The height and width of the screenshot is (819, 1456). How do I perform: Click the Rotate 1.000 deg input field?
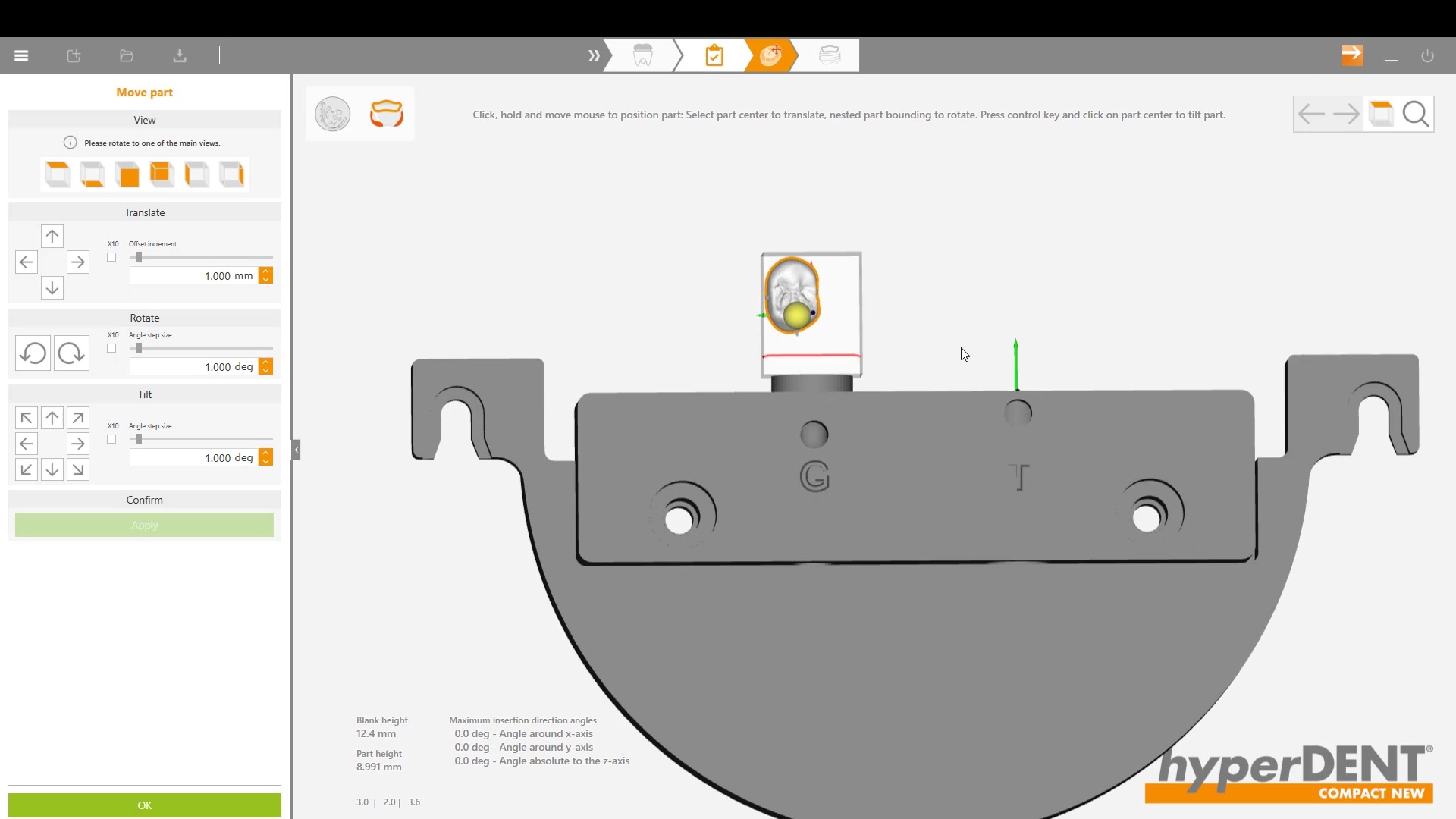point(193,367)
